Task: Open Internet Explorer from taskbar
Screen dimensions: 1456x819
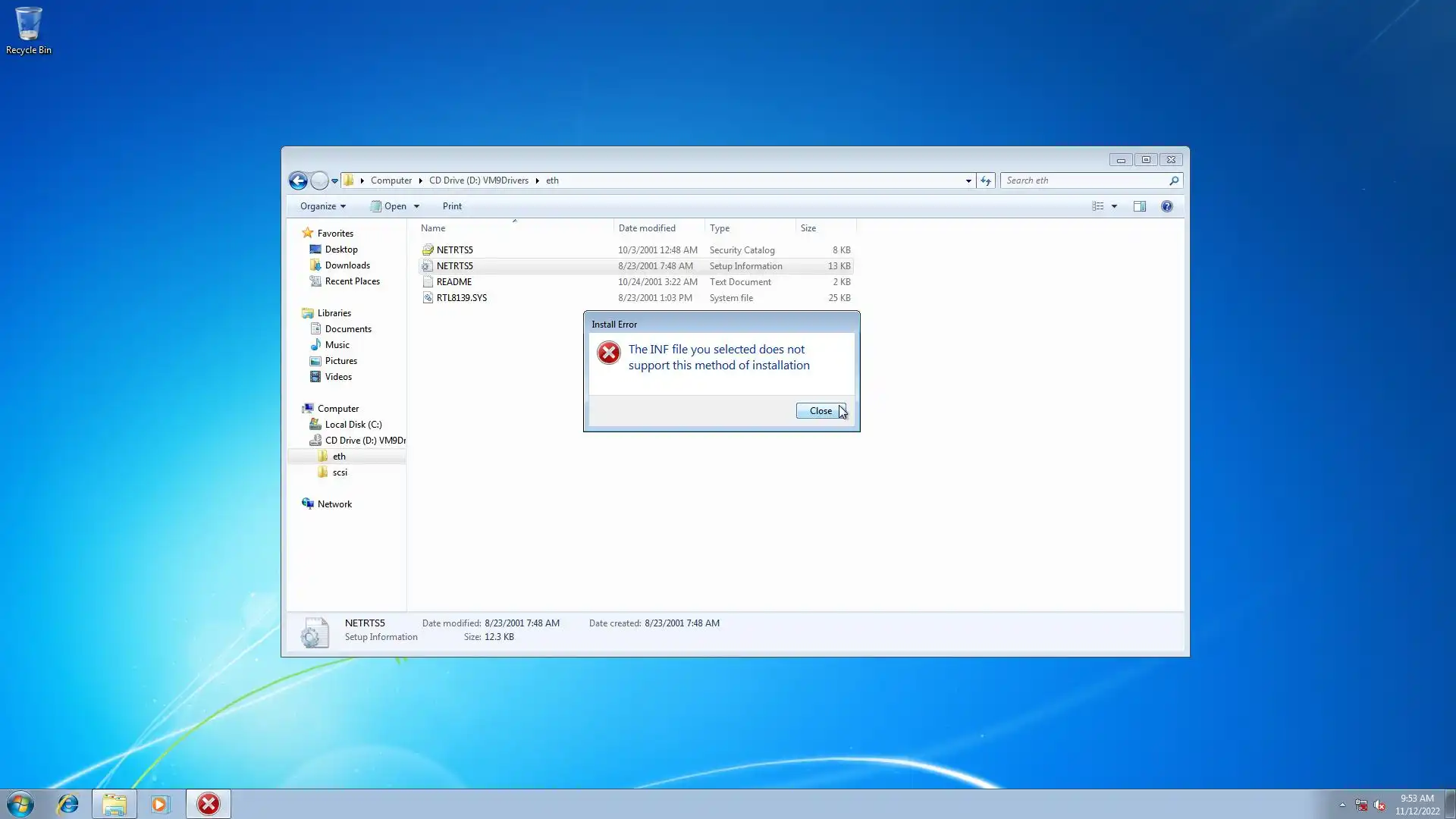Action: click(68, 804)
